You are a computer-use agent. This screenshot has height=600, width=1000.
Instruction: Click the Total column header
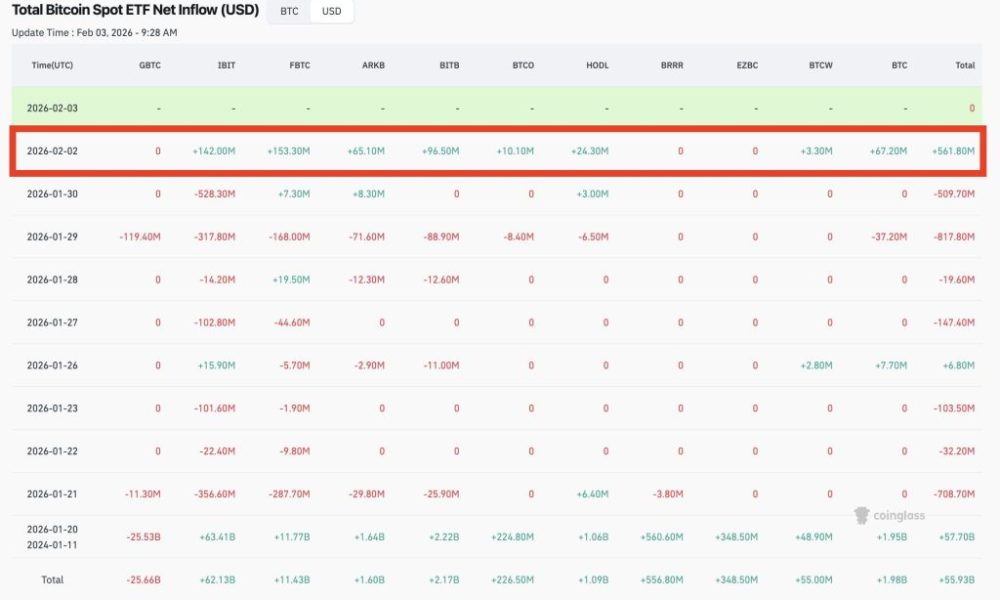[966, 64]
